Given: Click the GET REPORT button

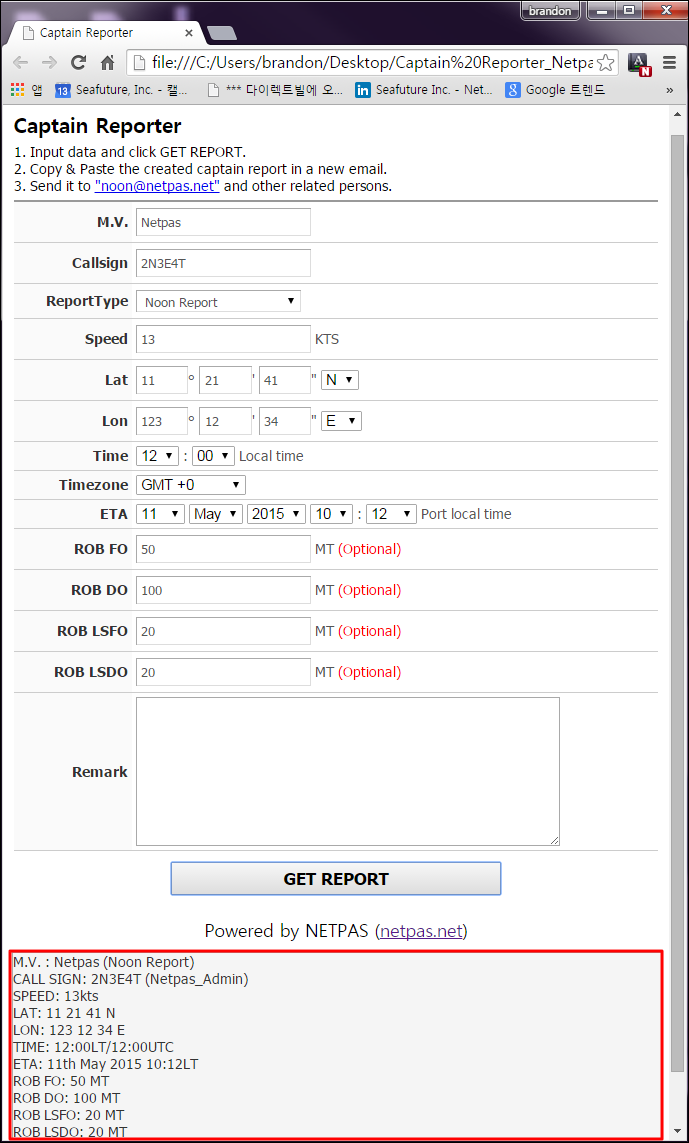Looking at the screenshot, I should [x=336, y=878].
